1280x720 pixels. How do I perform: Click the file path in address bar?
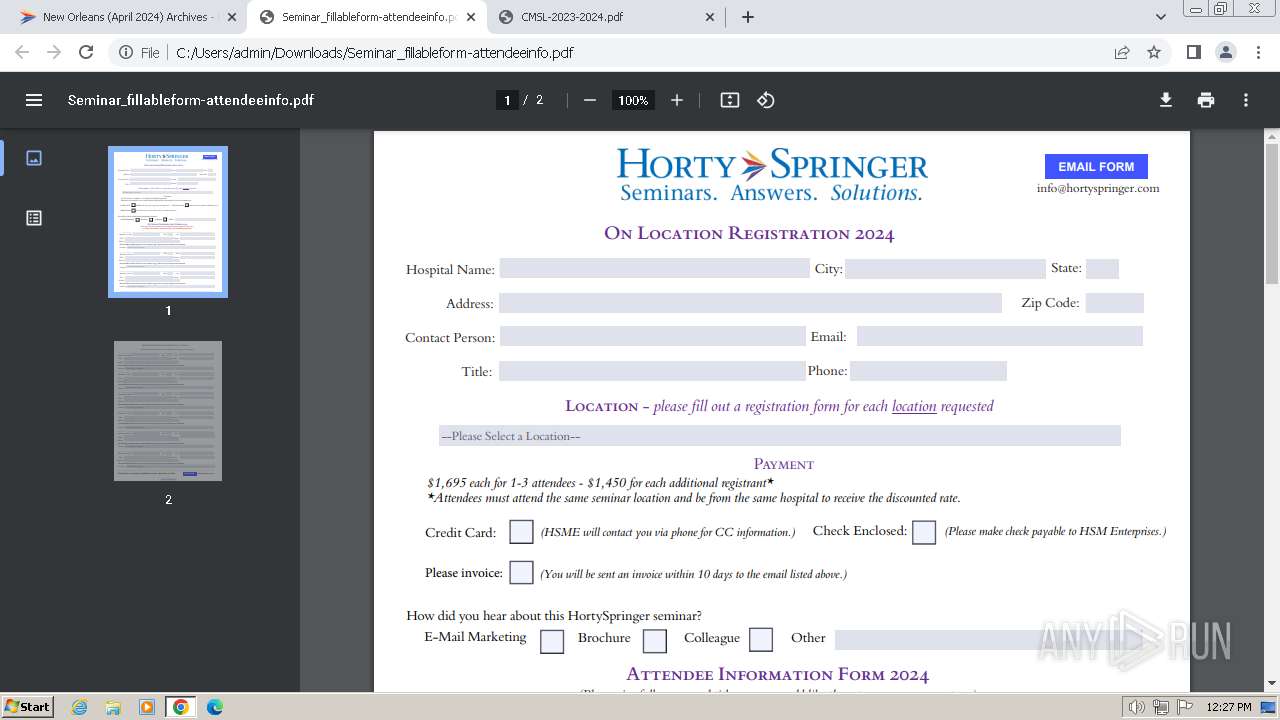tap(374, 52)
